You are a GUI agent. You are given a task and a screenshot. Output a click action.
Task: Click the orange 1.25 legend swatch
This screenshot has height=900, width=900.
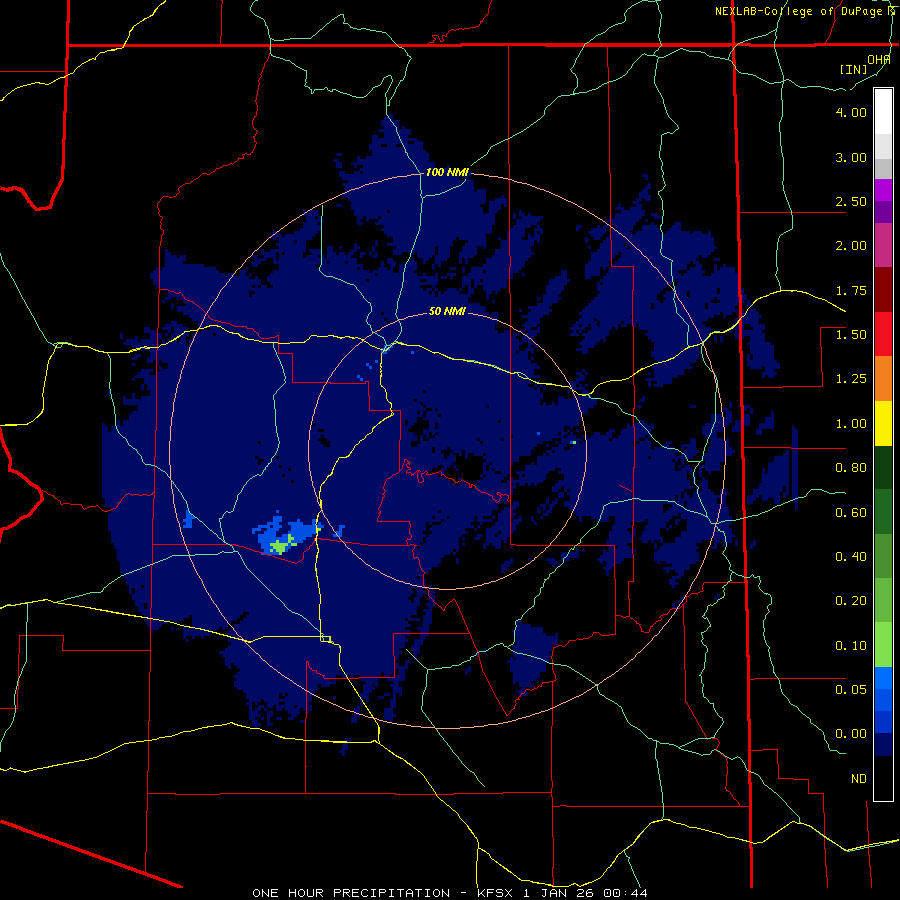pyautogui.click(x=883, y=378)
